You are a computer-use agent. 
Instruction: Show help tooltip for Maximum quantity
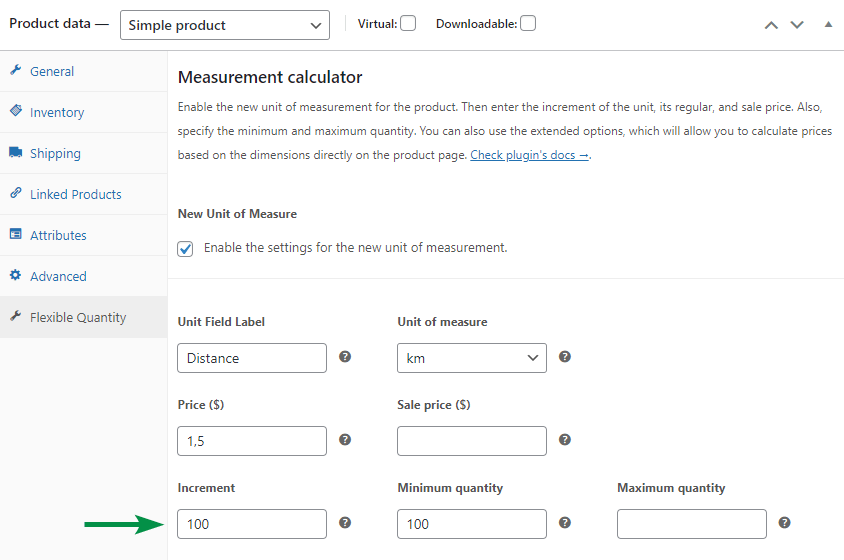coord(785,522)
